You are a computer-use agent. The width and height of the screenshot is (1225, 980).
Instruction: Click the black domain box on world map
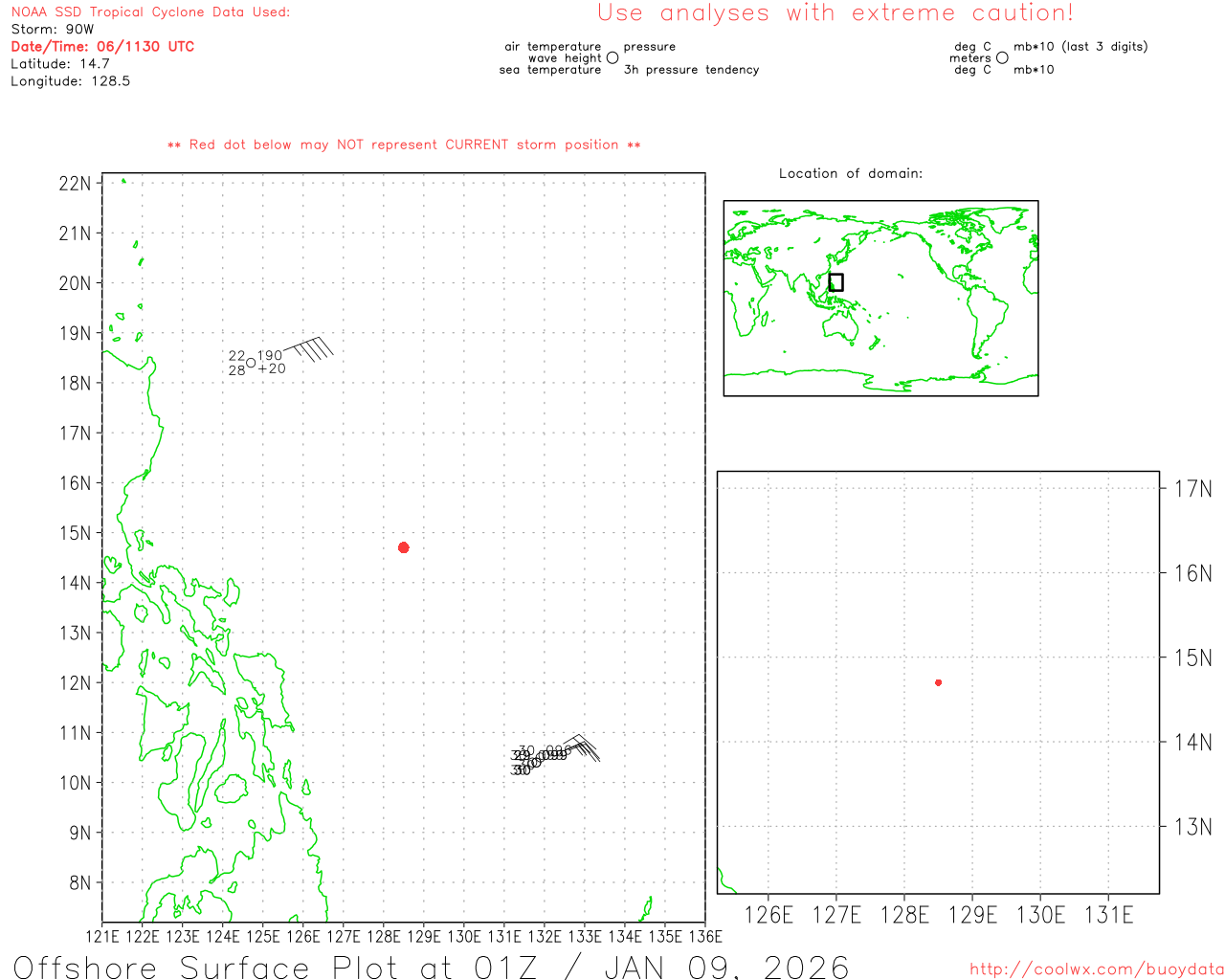[835, 282]
